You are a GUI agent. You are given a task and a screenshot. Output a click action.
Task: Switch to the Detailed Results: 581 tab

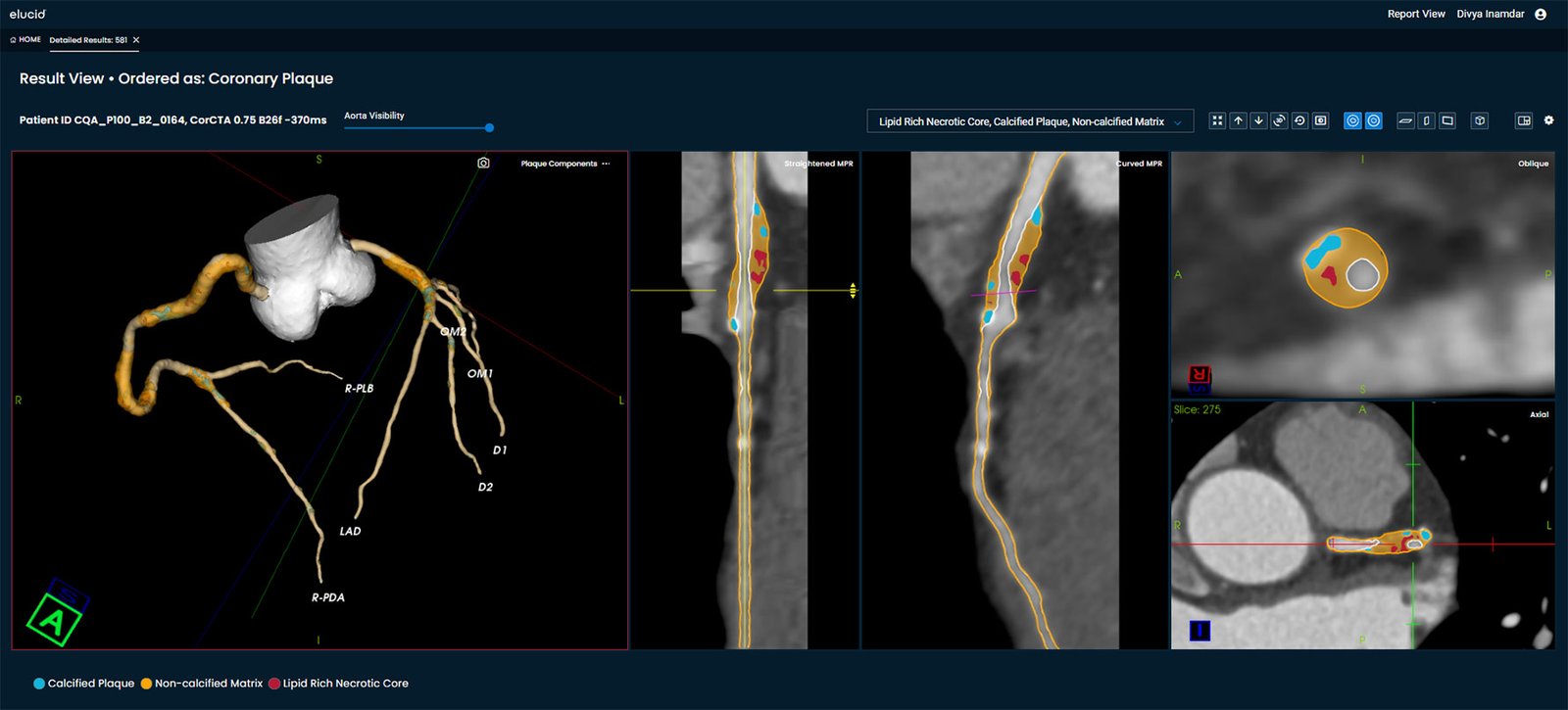(88, 40)
